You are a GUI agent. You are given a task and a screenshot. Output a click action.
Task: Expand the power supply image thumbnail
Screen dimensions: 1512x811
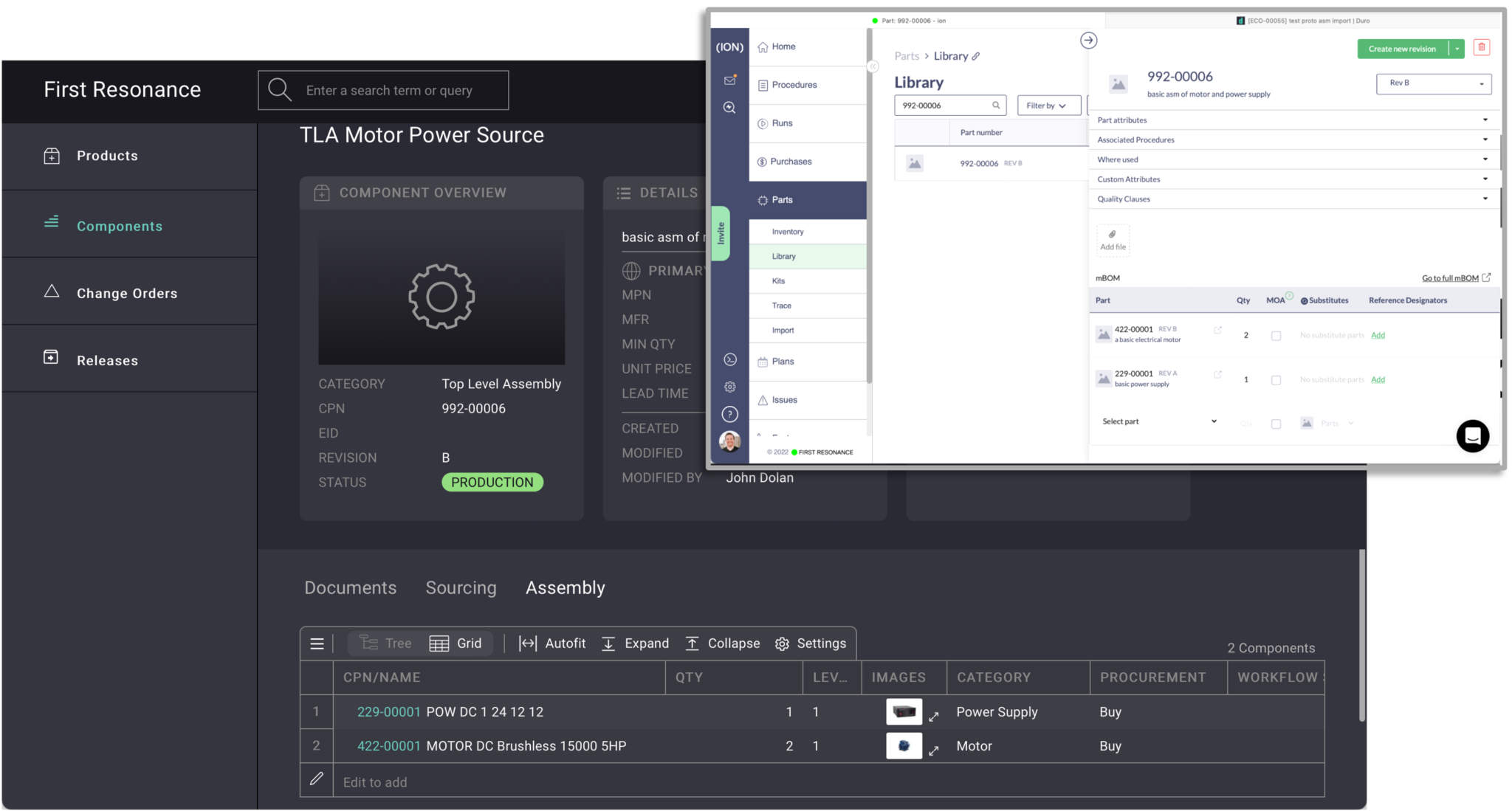pos(934,717)
